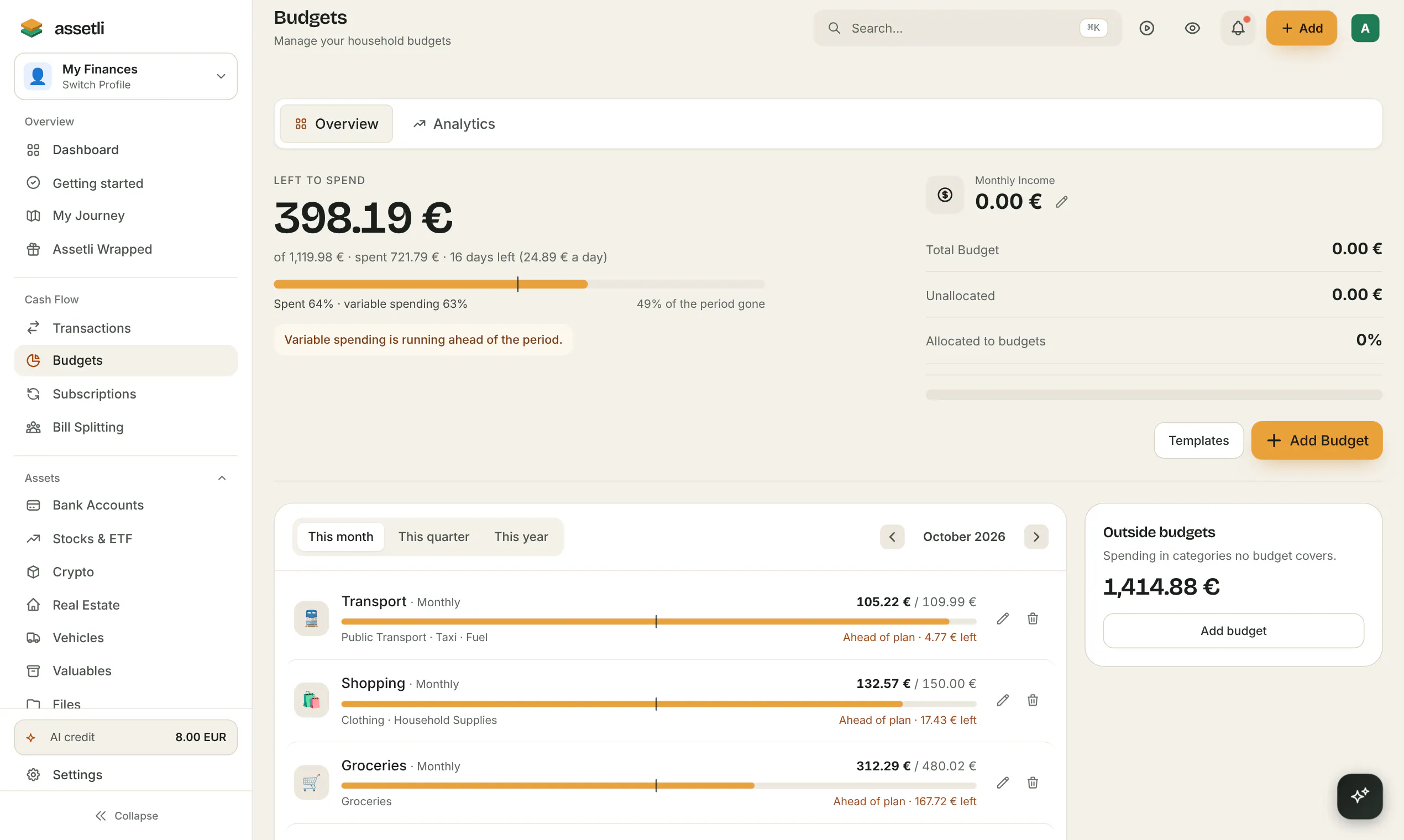Click the Transport train category icon

click(x=311, y=619)
